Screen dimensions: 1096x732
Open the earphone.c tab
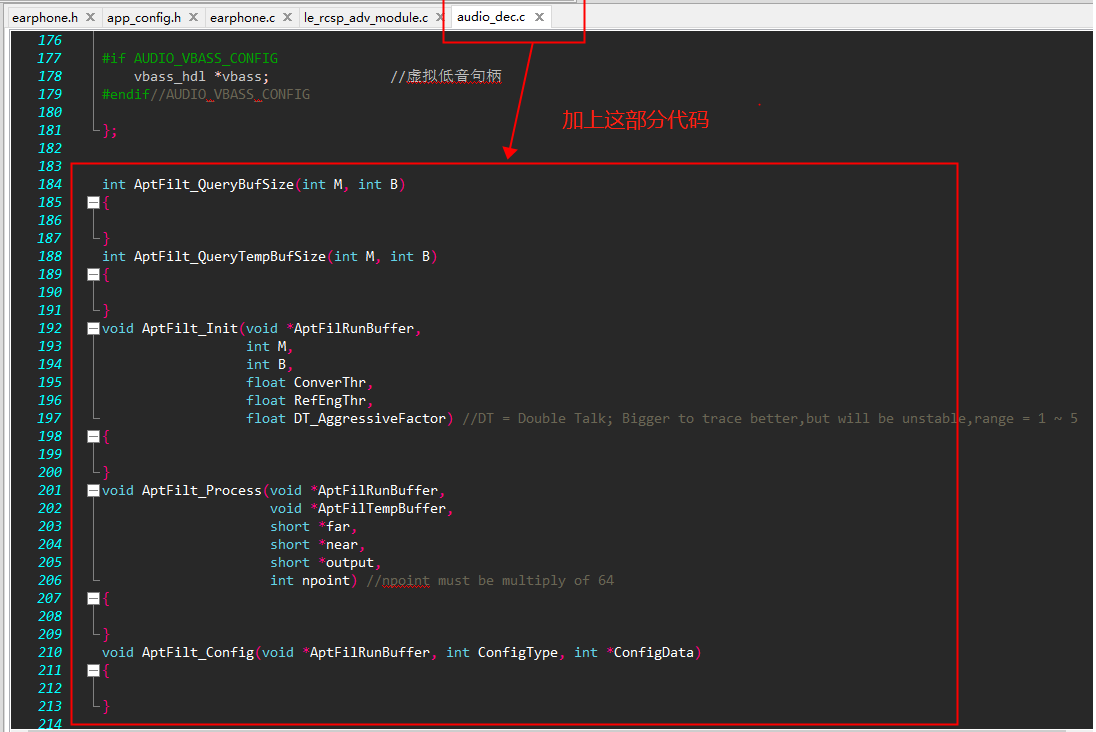243,17
